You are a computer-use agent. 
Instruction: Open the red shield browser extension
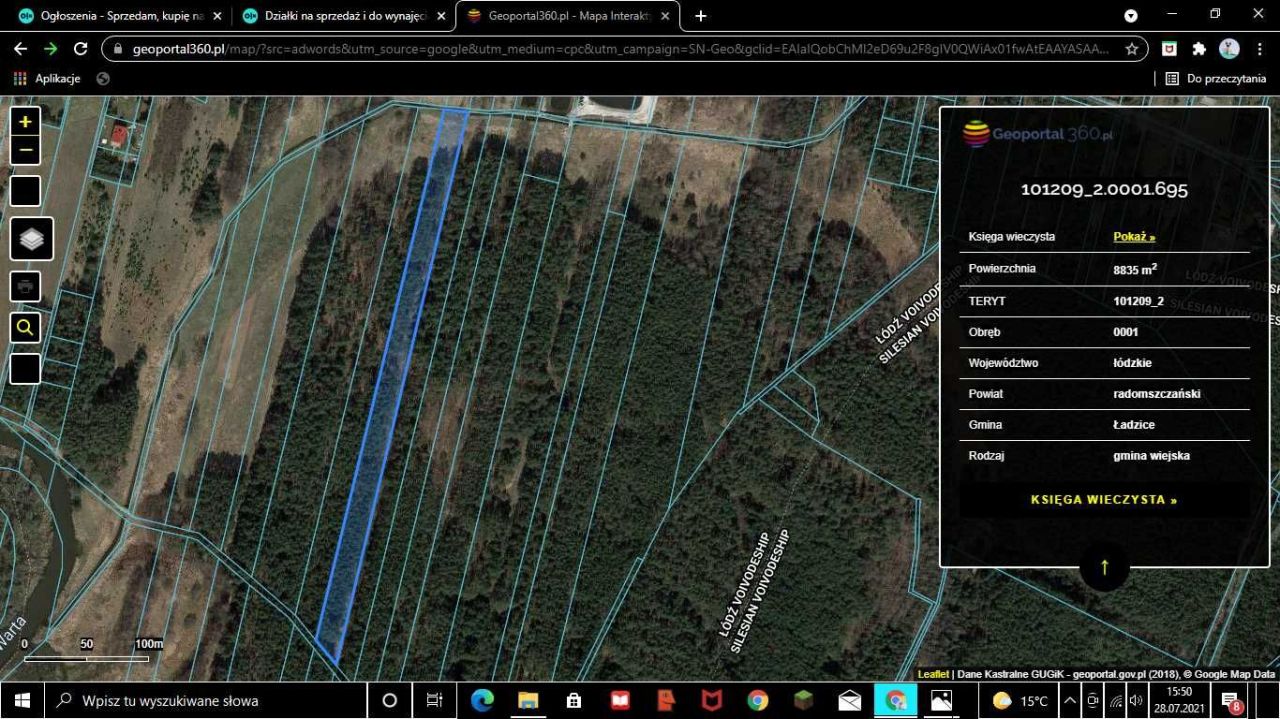pos(1169,48)
